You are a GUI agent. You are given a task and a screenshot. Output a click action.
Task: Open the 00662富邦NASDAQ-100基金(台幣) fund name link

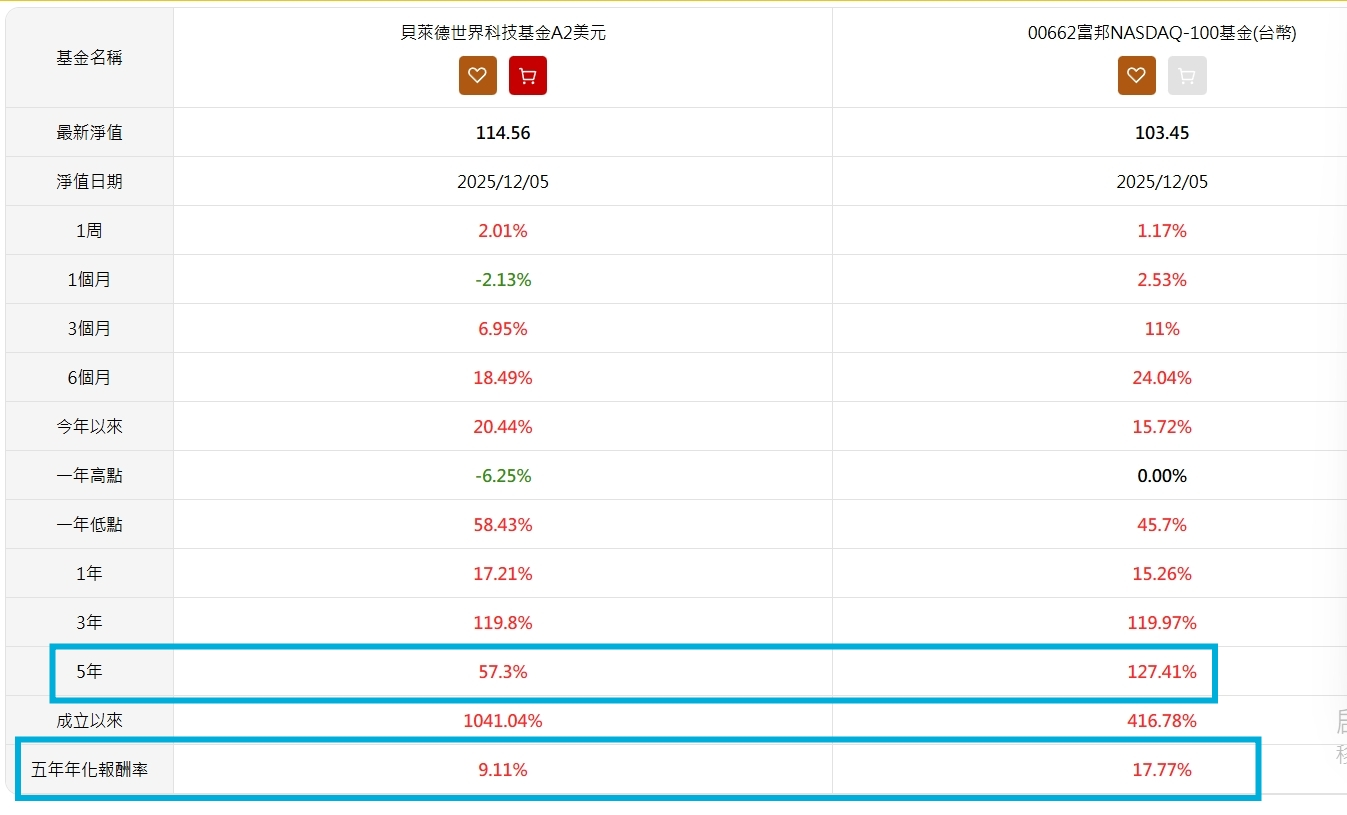1162,33
